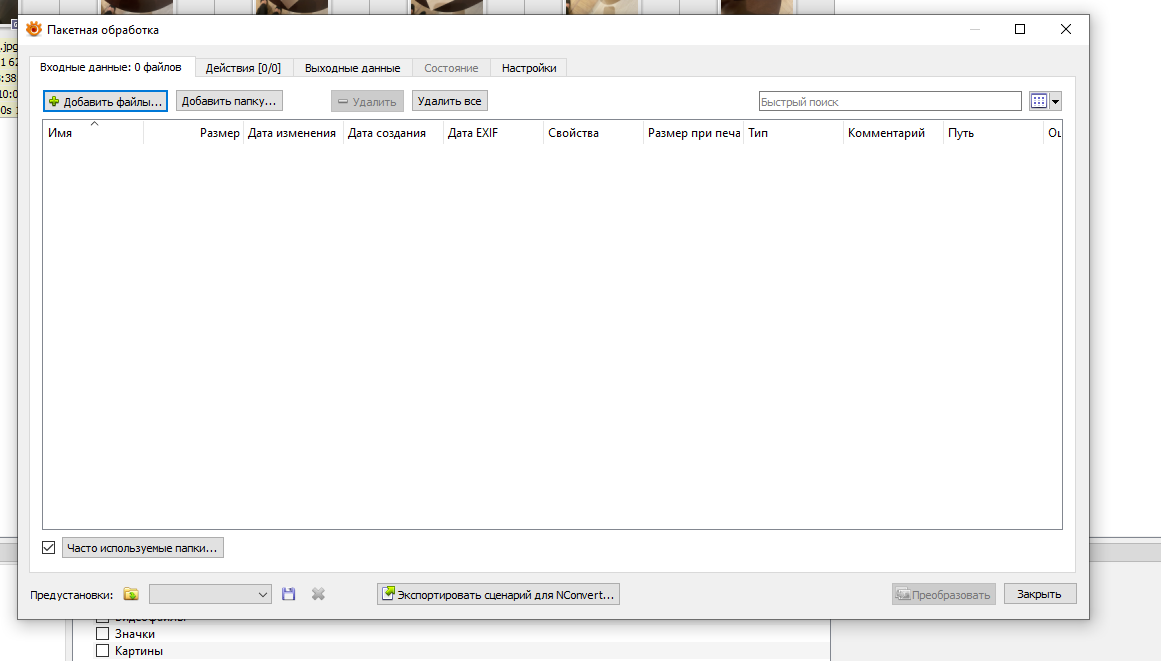The image size is (1161, 661).
Task: Open the Предустановки dropdown list
Action: 210,594
